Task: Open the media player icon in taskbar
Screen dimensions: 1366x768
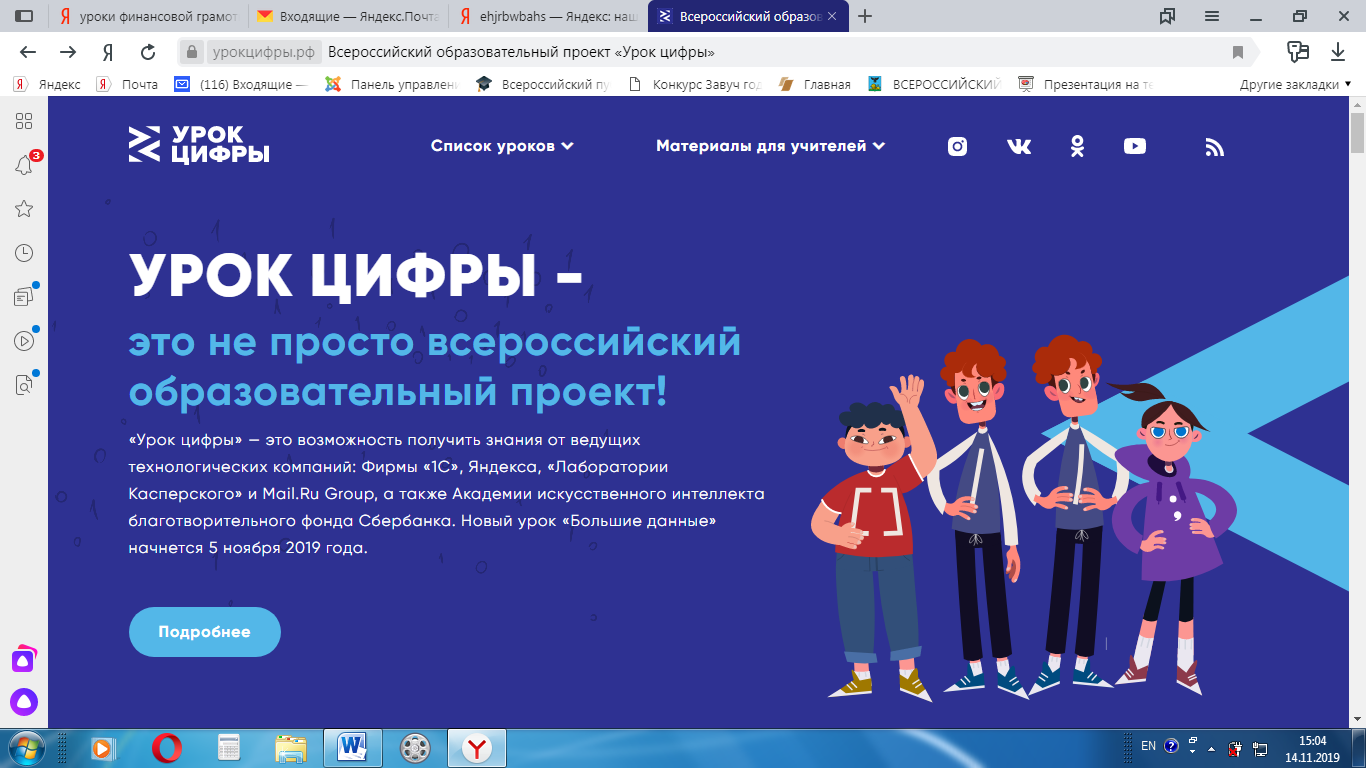Action: point(103,747)
